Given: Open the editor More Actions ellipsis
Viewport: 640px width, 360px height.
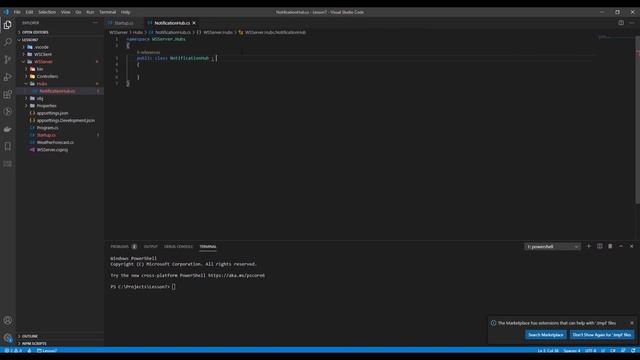Looking at the screenshot, I should point(632,23).
